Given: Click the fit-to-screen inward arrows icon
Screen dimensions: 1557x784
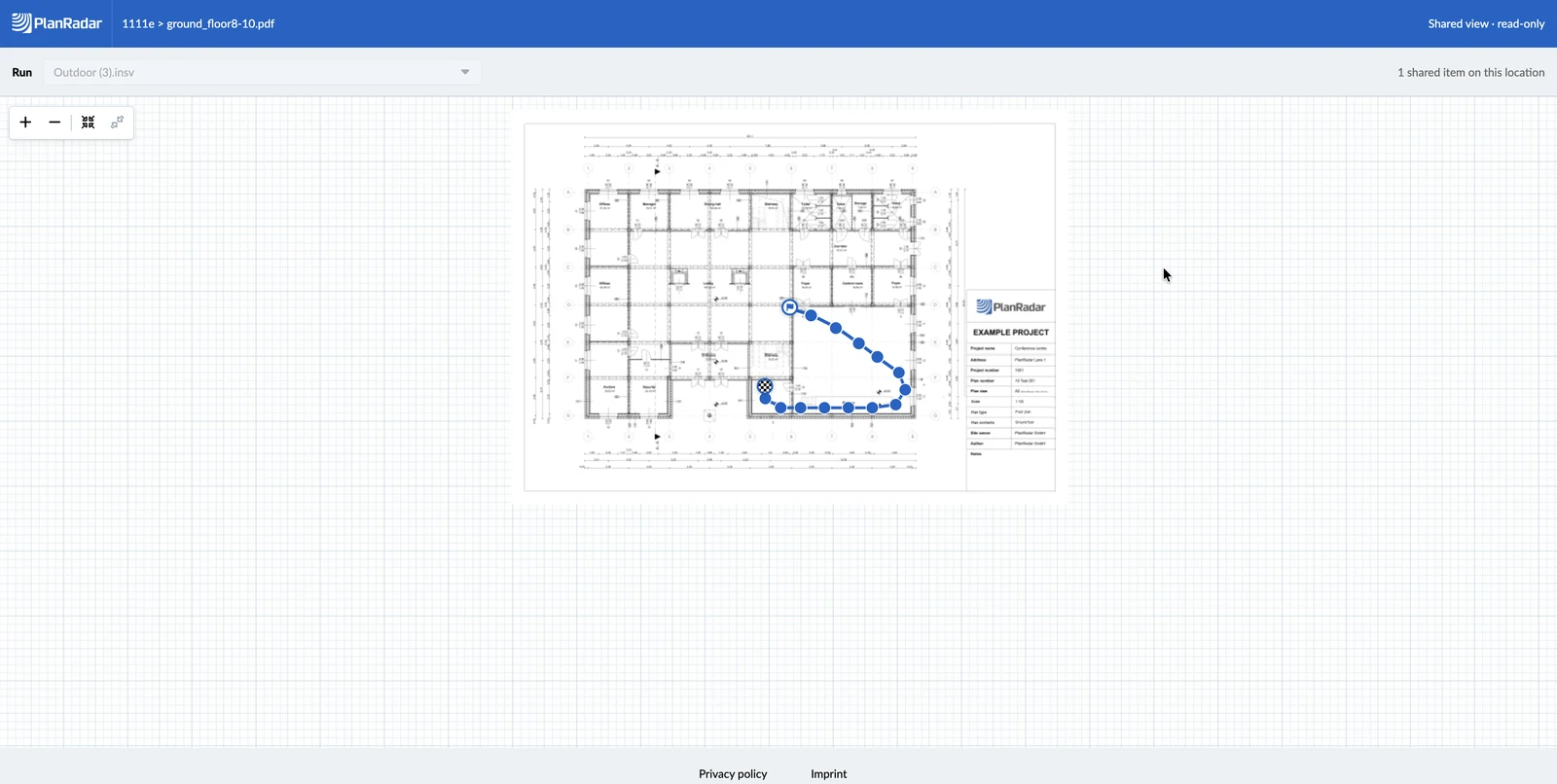Looking at the screenshot, I should coord(88,123).
